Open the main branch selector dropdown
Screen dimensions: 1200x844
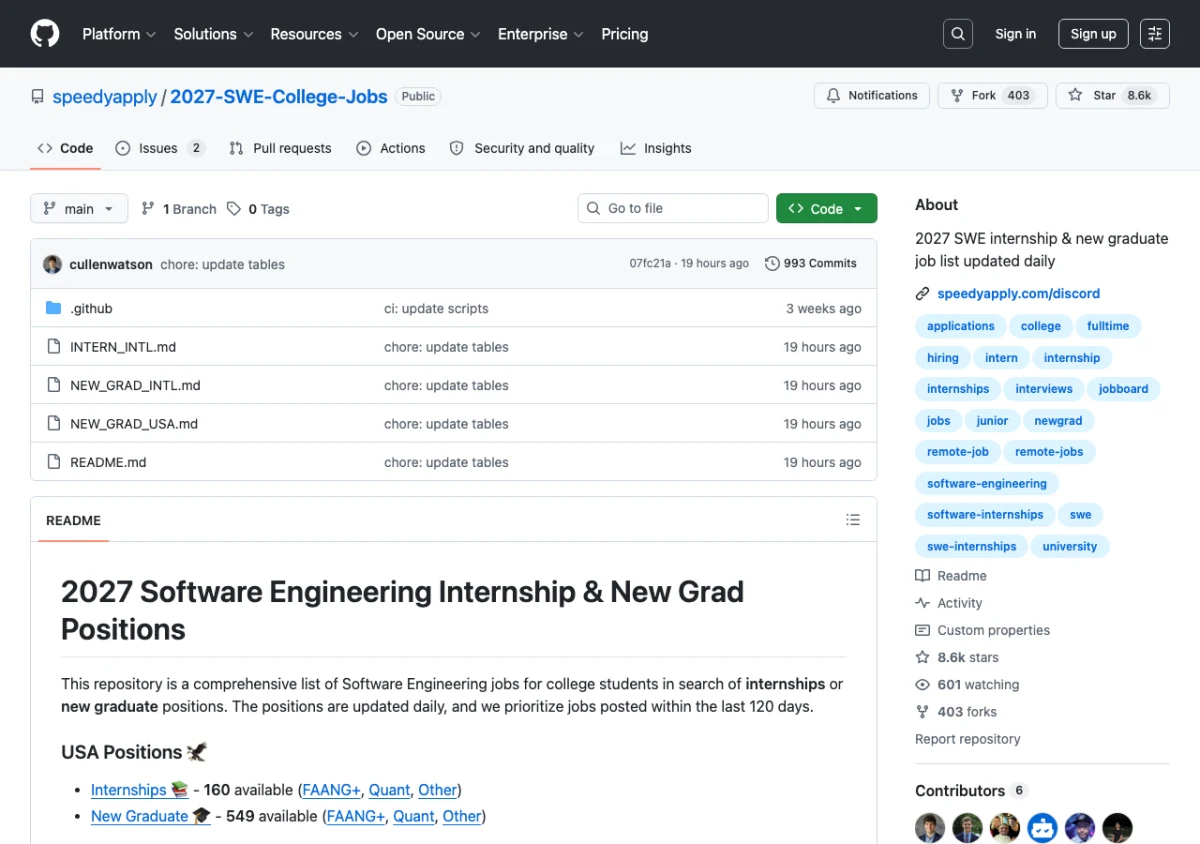(x=79, y=209)
